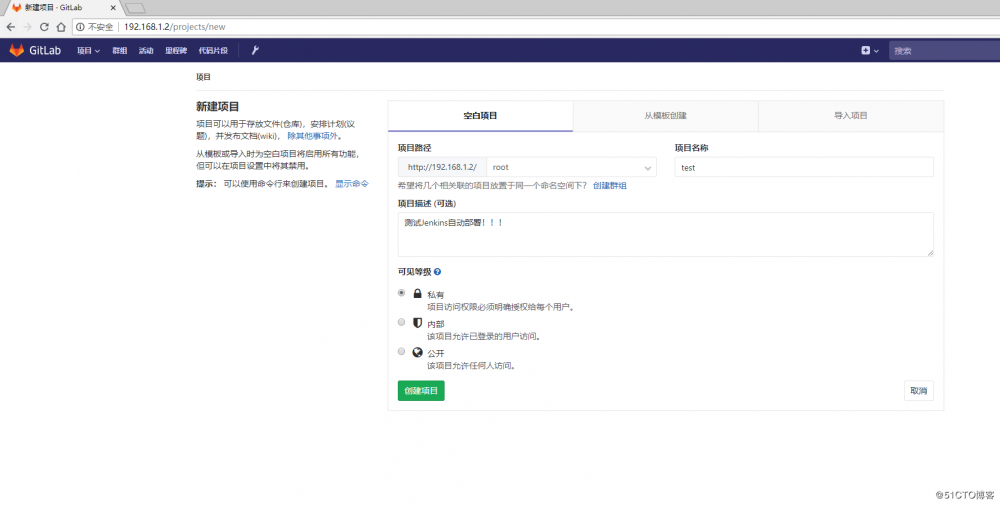Open a new browser tab
The image size is (1000, 505).
tap(135, 8)
